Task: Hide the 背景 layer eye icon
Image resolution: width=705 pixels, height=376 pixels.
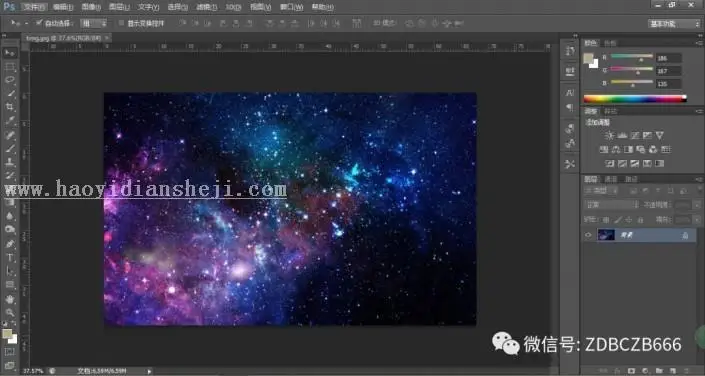Action: click(x=588, y=235)
